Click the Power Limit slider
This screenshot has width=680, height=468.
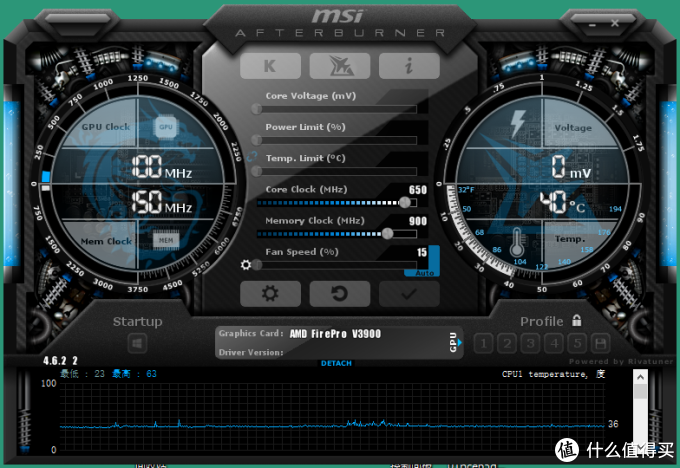pos(334,140)
